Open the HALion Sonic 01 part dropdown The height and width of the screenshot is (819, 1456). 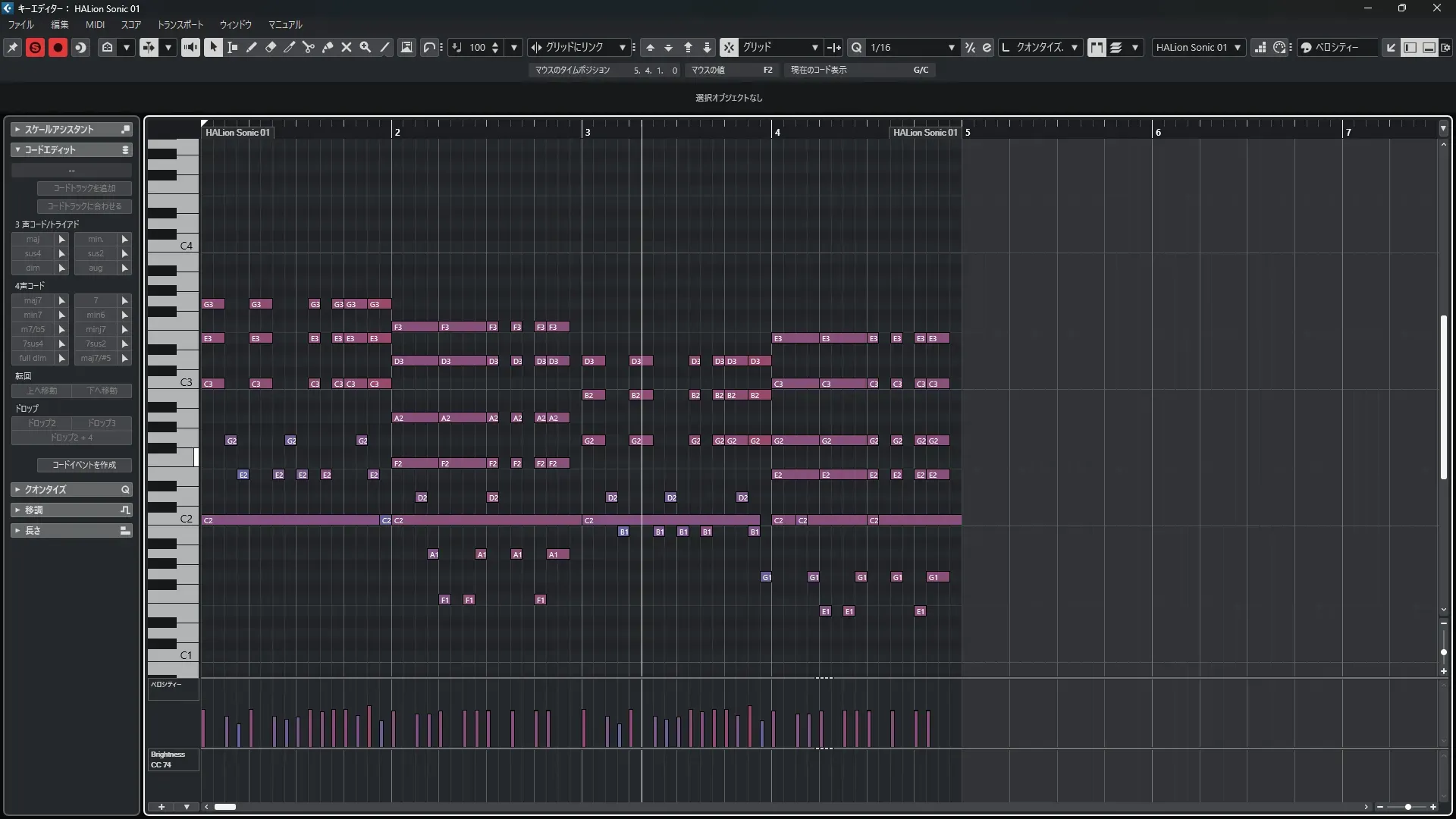1198,47
